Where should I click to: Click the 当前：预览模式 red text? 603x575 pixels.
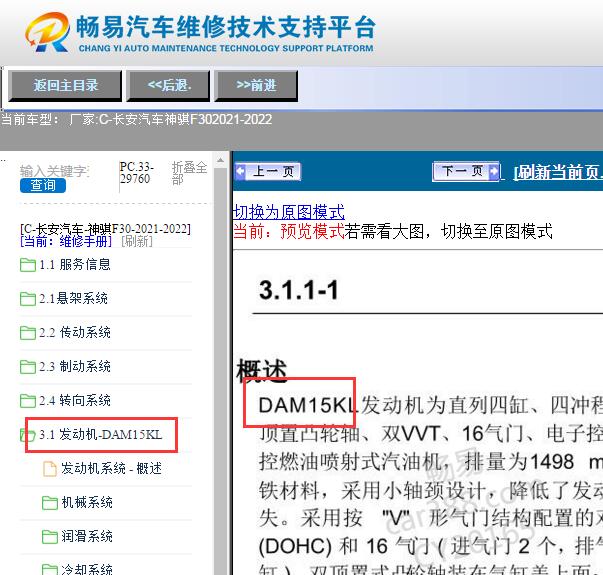[288, 232]
